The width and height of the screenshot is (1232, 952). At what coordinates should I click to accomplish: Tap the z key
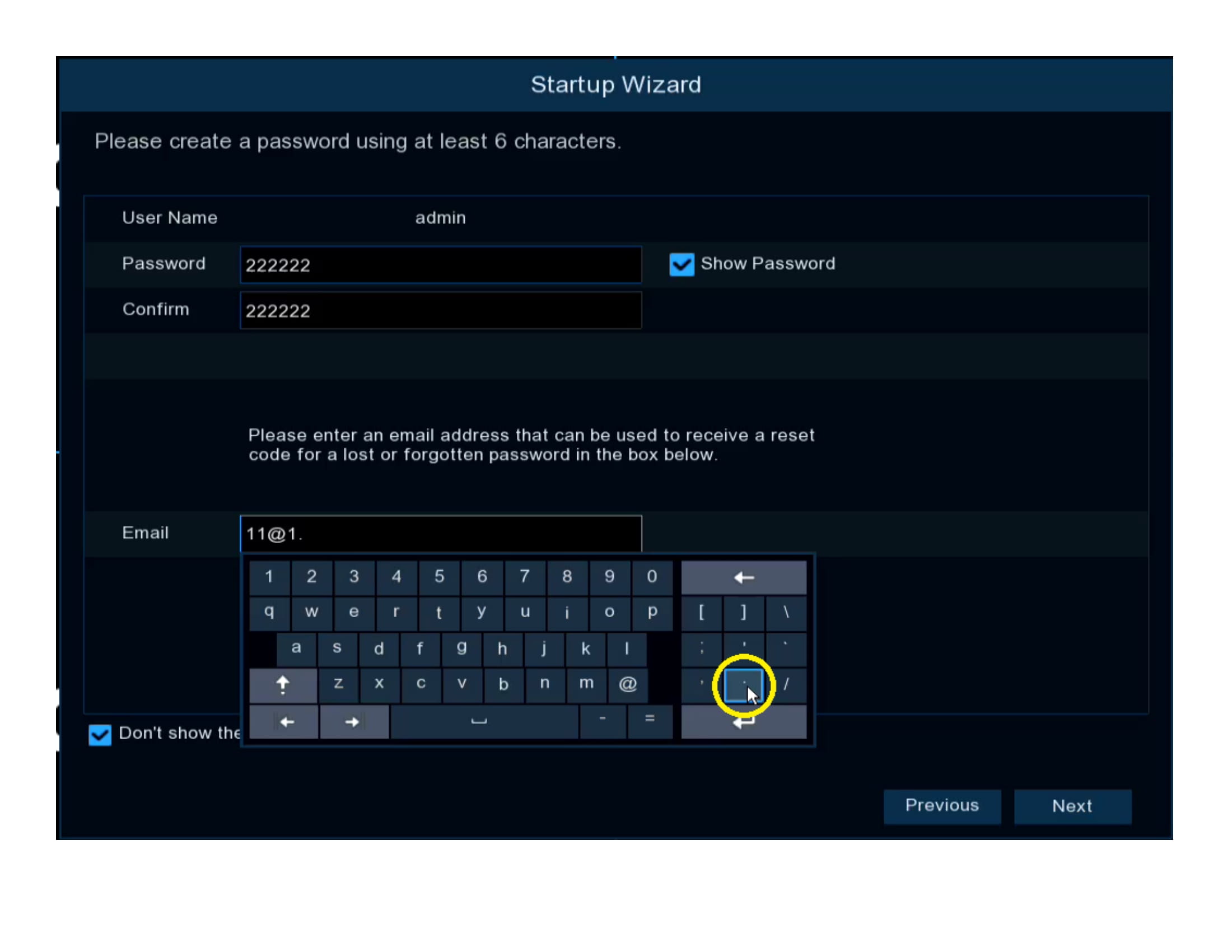[x=338, y=685]
